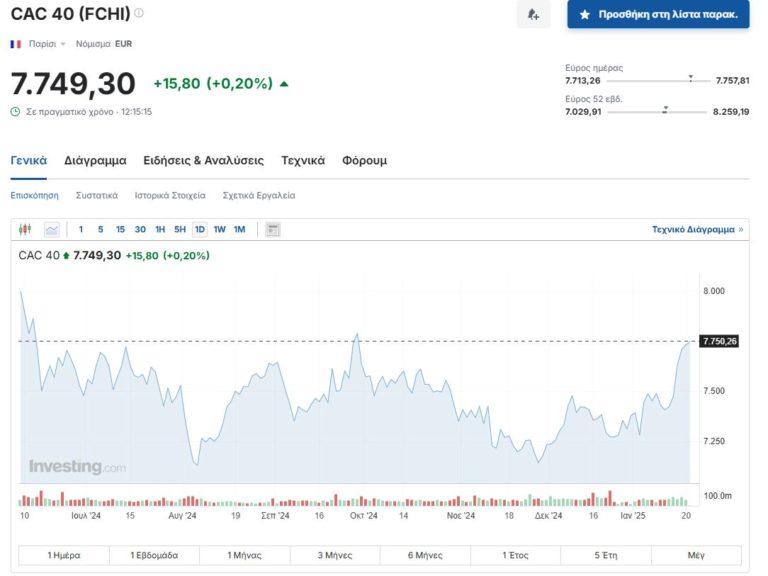The height and width of the screenshot is (576, 768).
Task: Open the Ιστορικά Στοιχεία link
Action: pyautogui.click(x=170, y=196)
